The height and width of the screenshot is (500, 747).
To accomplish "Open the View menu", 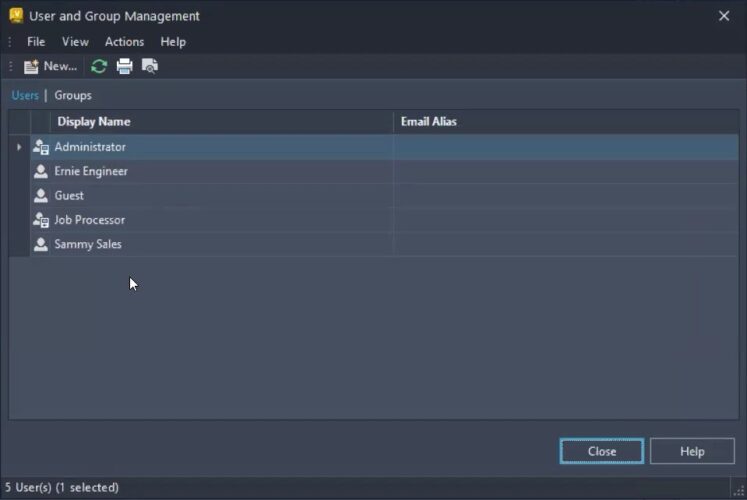I will [75, 42].
